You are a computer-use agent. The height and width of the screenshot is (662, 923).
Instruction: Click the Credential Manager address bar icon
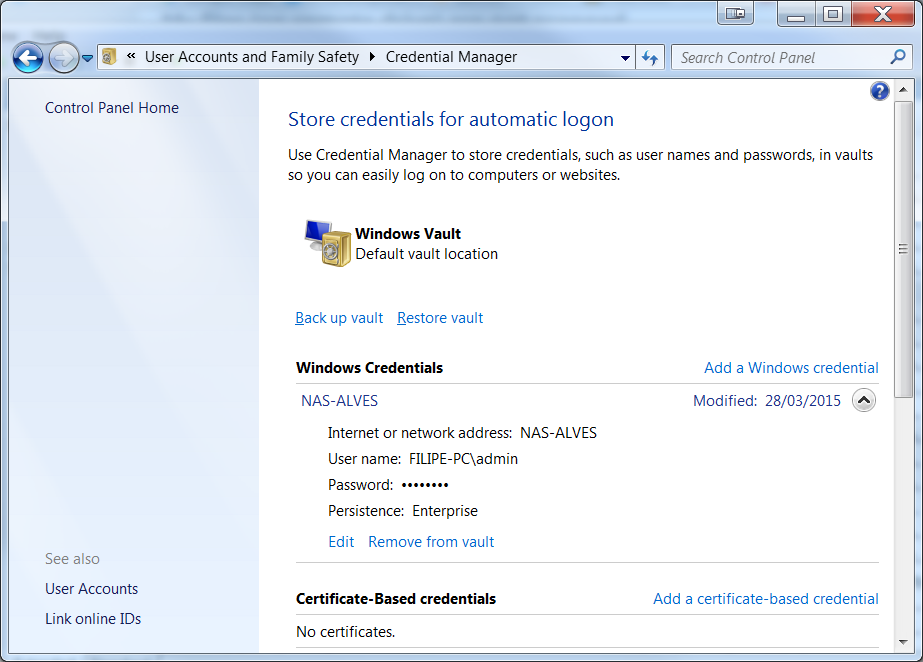(x=109, y=57)
